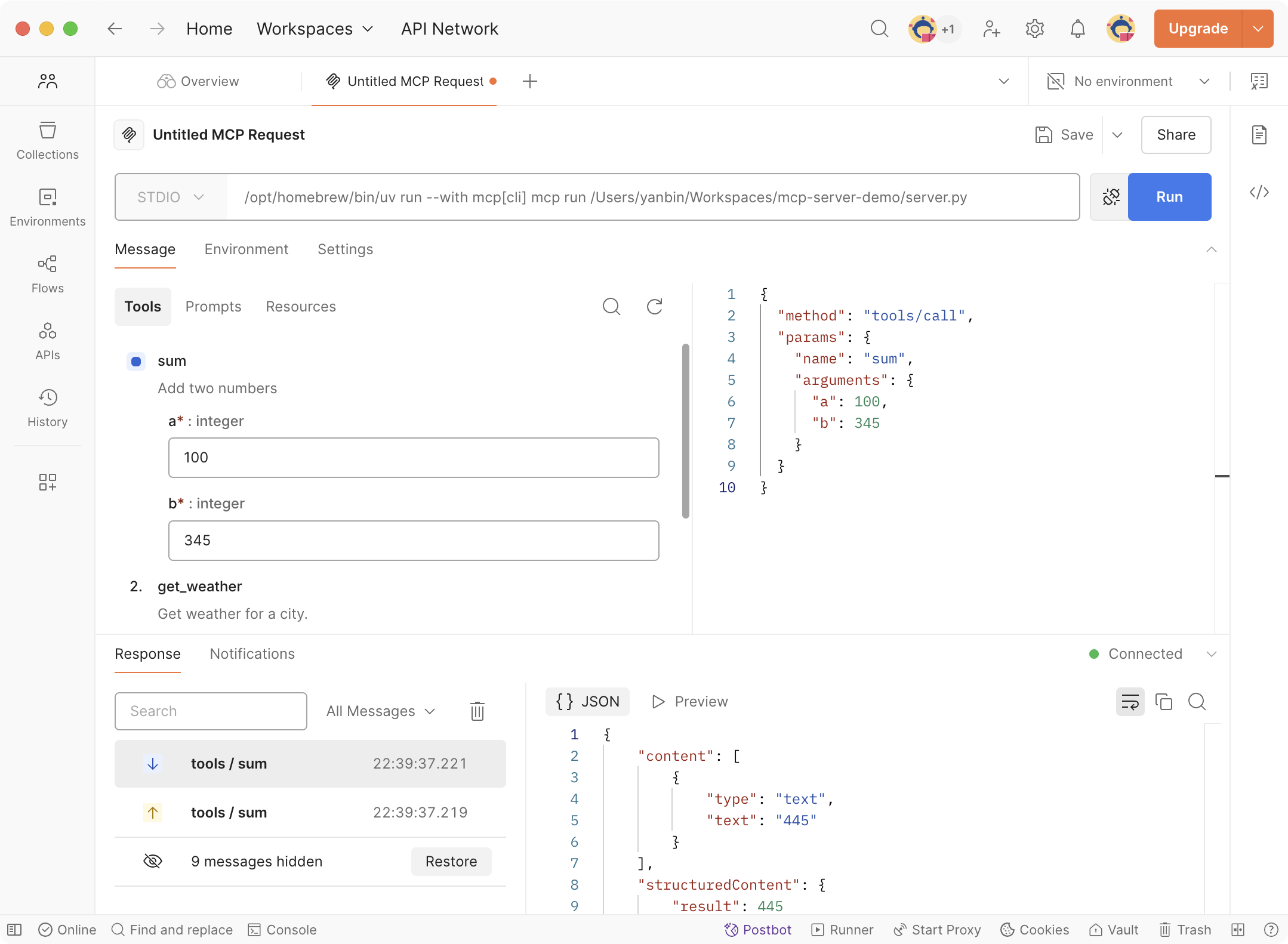
Task: Toggle word wrap in the response viewer
Action: [x=1130, y=702]
